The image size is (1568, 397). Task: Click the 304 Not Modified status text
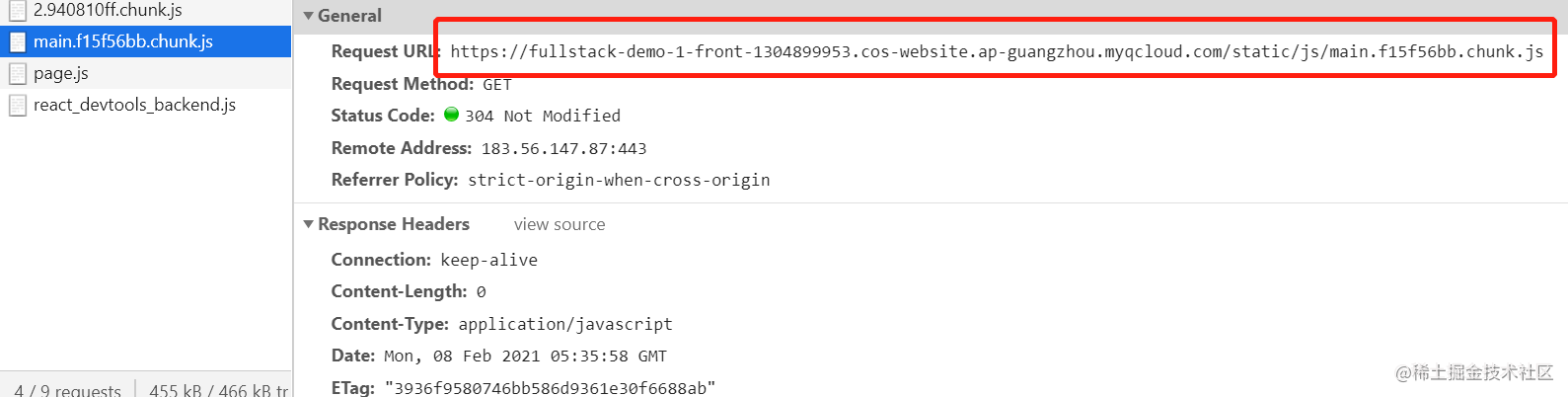click(x=543, y=117)
